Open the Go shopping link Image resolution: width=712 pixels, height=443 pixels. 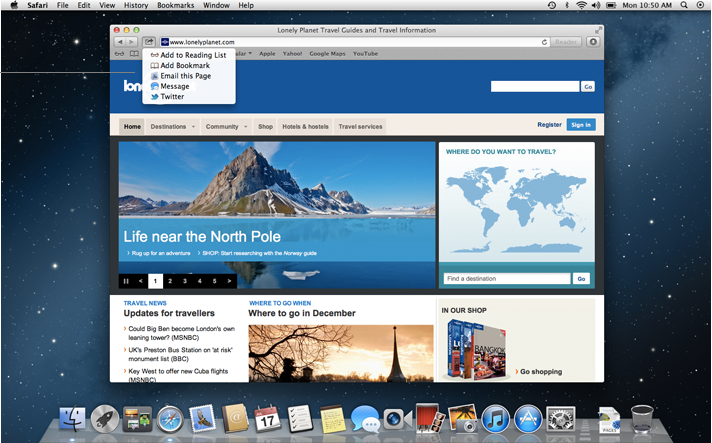tap(540, 371)
